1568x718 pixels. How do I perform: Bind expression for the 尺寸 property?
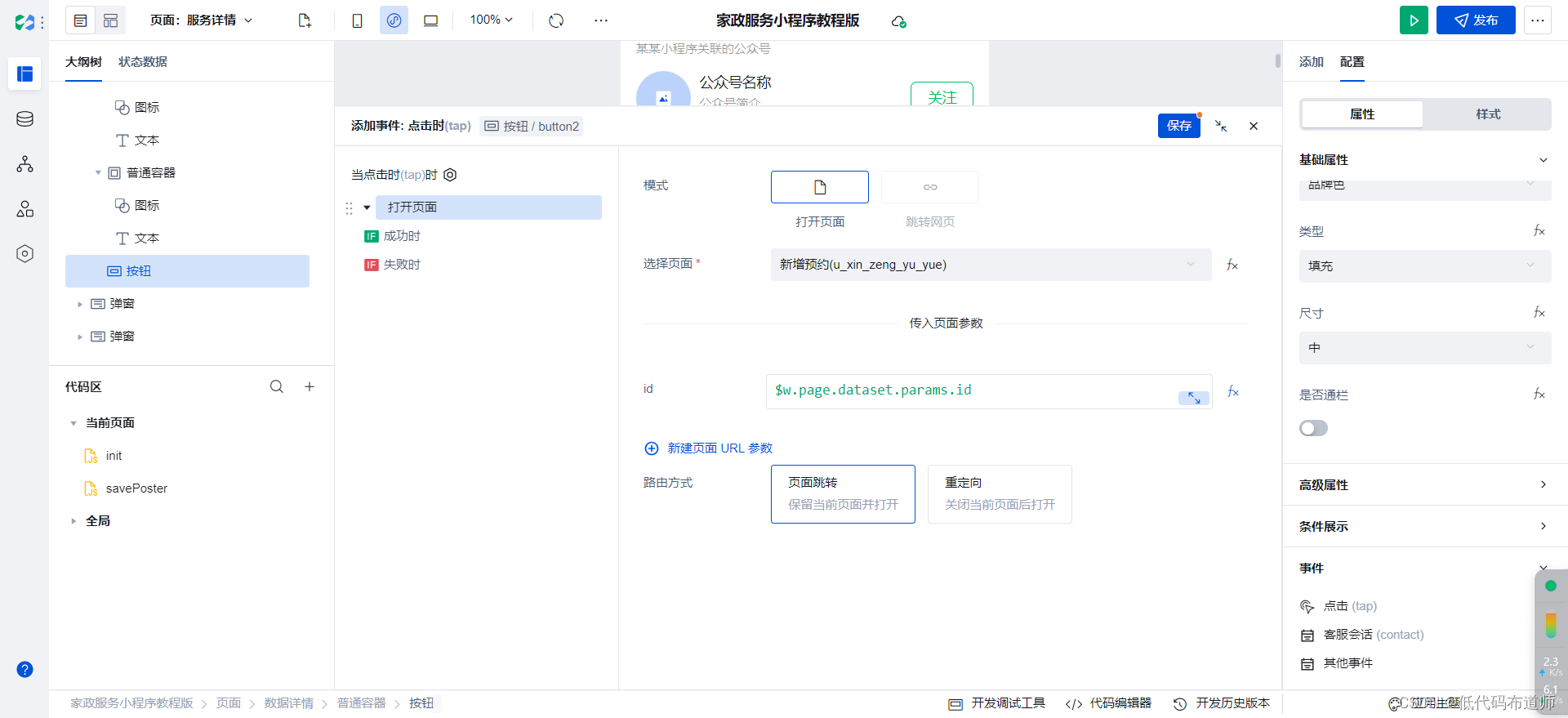1539,313
